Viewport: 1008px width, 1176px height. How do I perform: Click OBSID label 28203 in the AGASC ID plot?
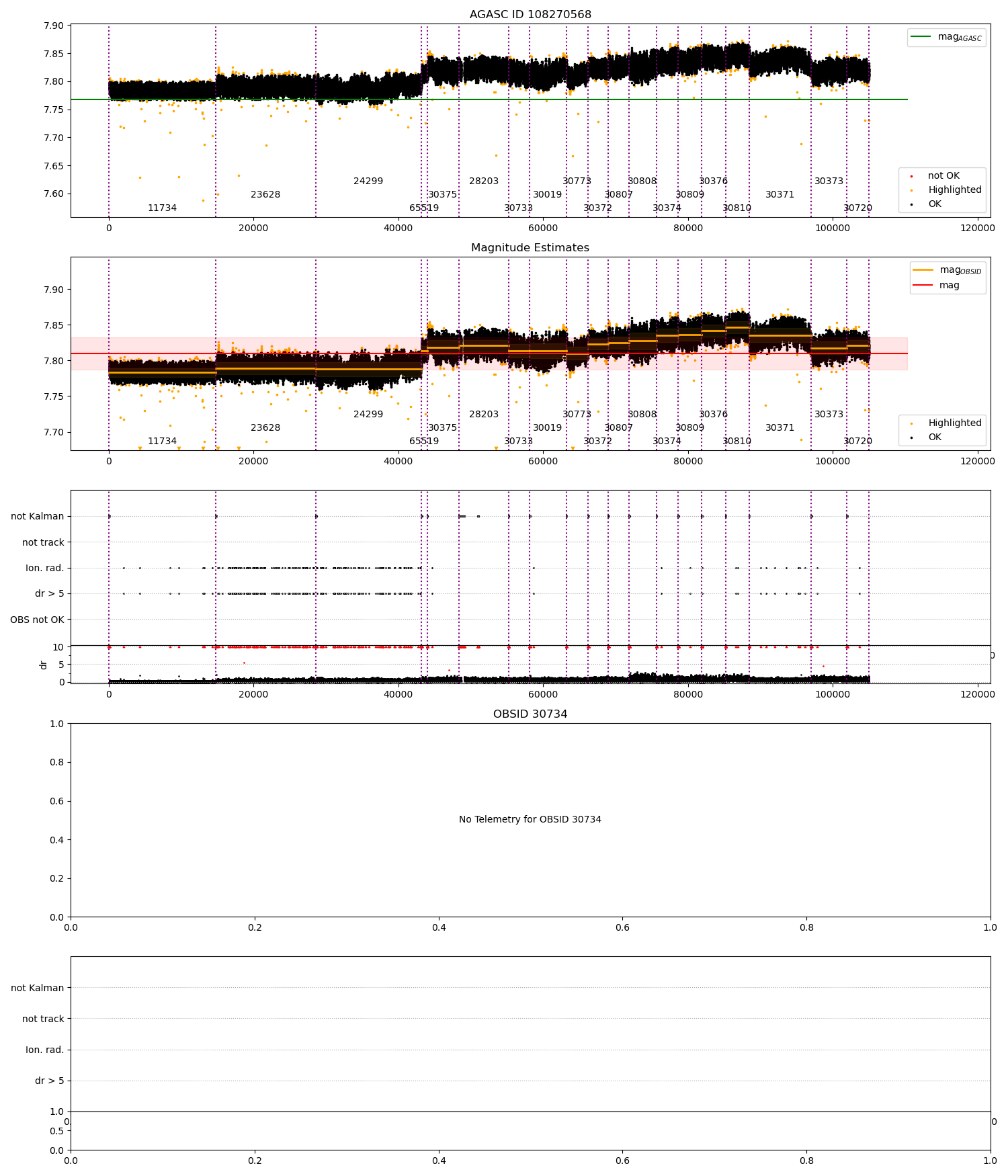coord(484,181)
